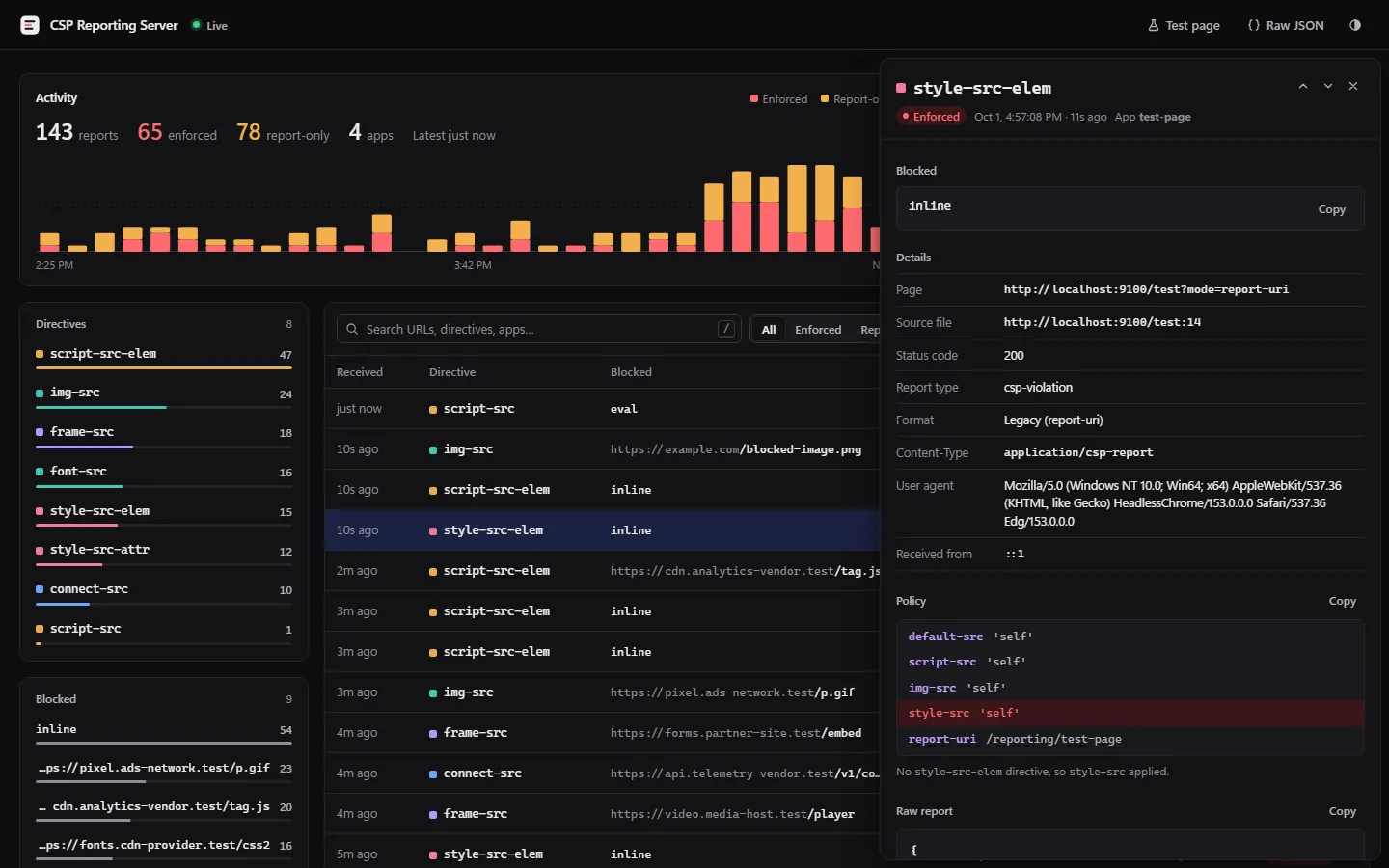Image resolution: width=1389 pixels, height=868 pixels.
Task: Close the style-src-elem detail panel
Action: (x=1353, y=86)
